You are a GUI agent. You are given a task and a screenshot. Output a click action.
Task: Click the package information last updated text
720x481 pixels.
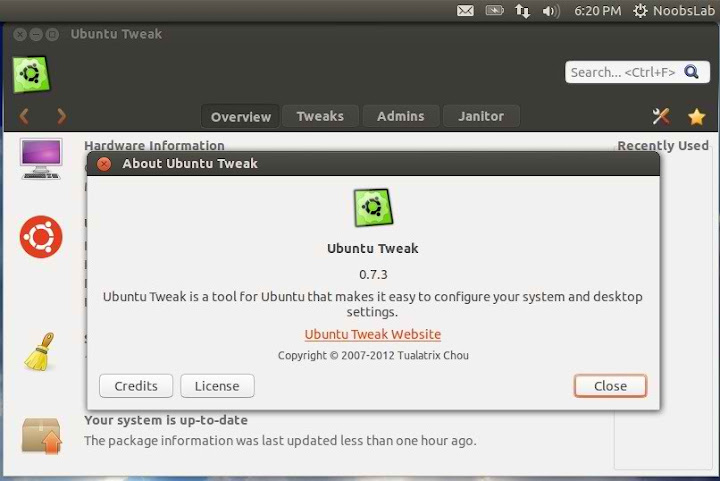click(280, 441)
